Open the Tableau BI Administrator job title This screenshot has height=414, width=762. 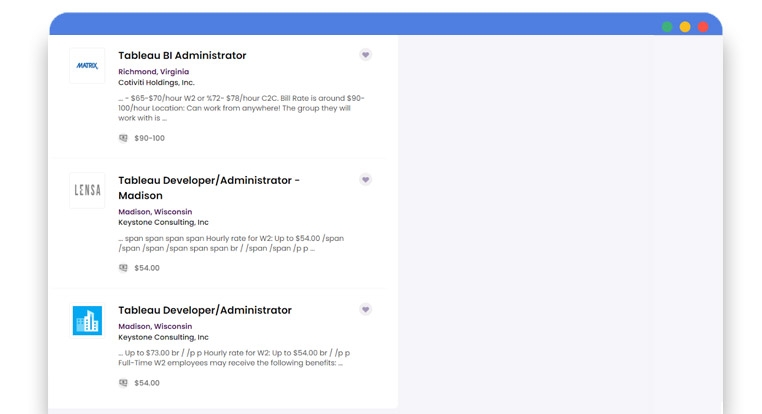click(182, 56)
